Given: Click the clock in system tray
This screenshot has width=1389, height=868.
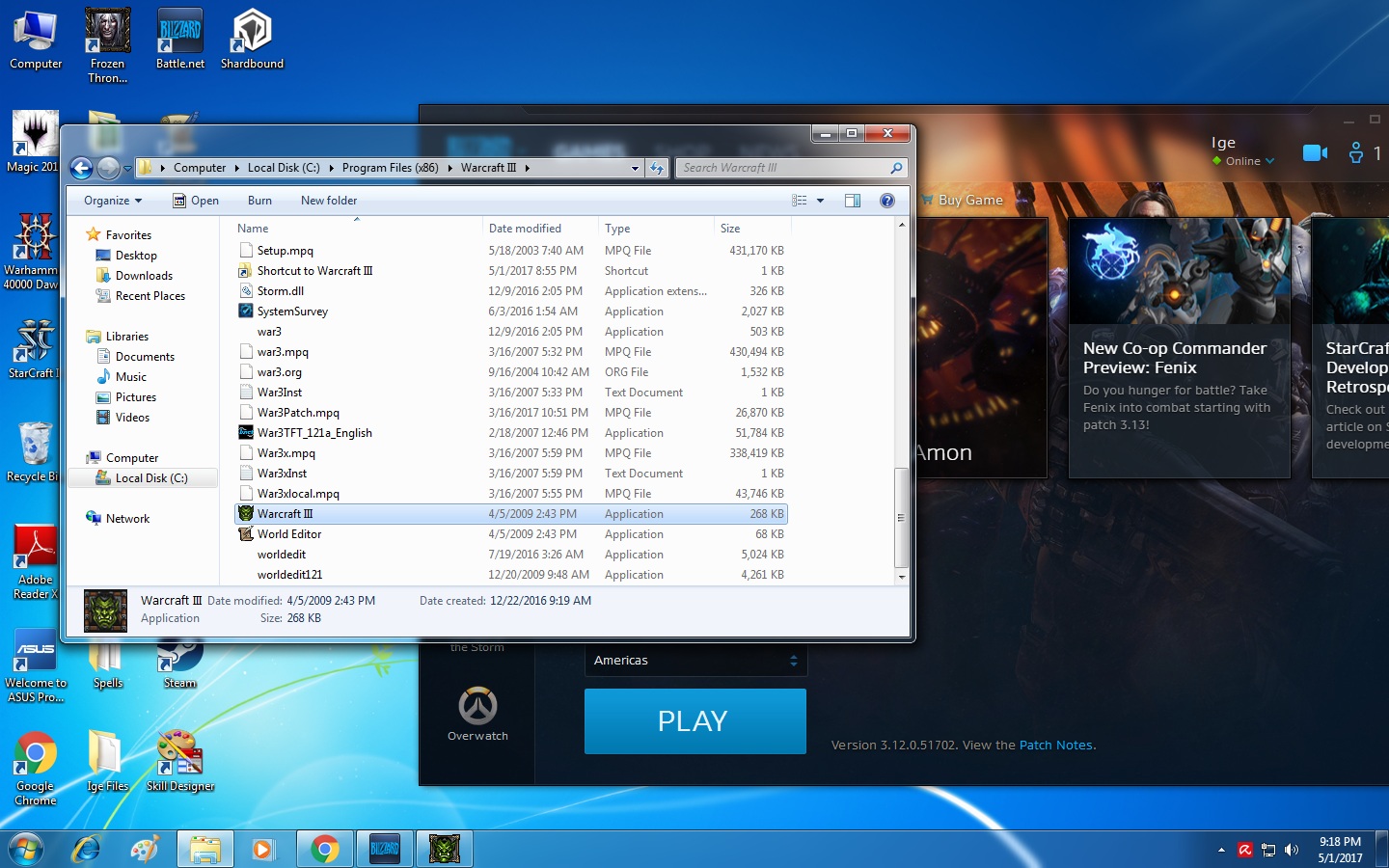Looking at the screenshot, I should point(1340,850).
